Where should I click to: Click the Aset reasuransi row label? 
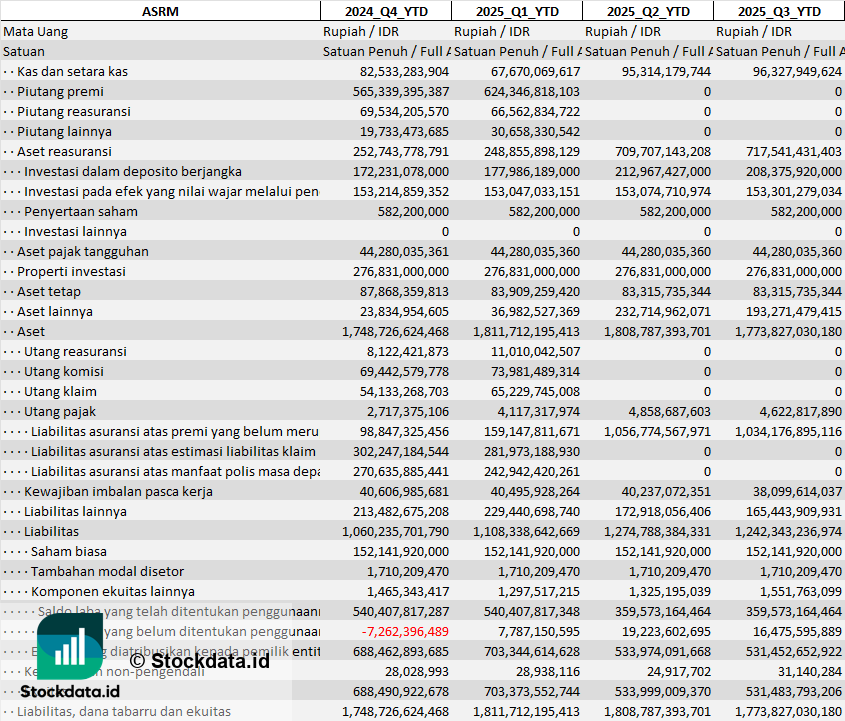coord(65,151)
